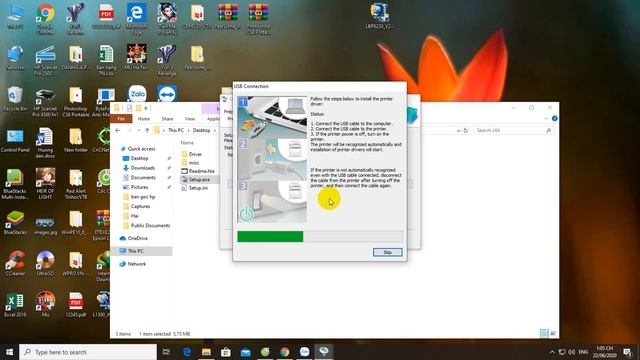640x360 pixels.
Task: Select the Driver folder in file list
Action: pyautogui.click(x=191, y=154)
